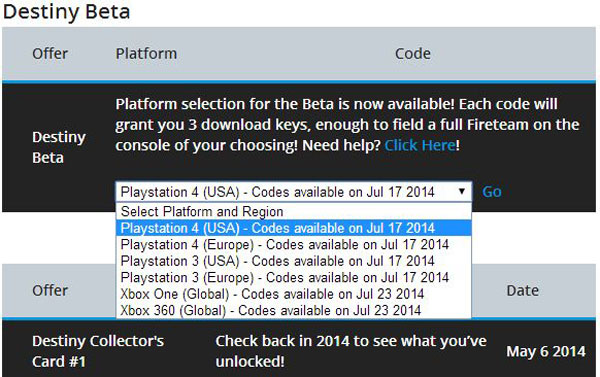Choose Playstation 3 (Europe) option
Image resolution: width=600 pixels, height=377 pixels.
point(293,277)
